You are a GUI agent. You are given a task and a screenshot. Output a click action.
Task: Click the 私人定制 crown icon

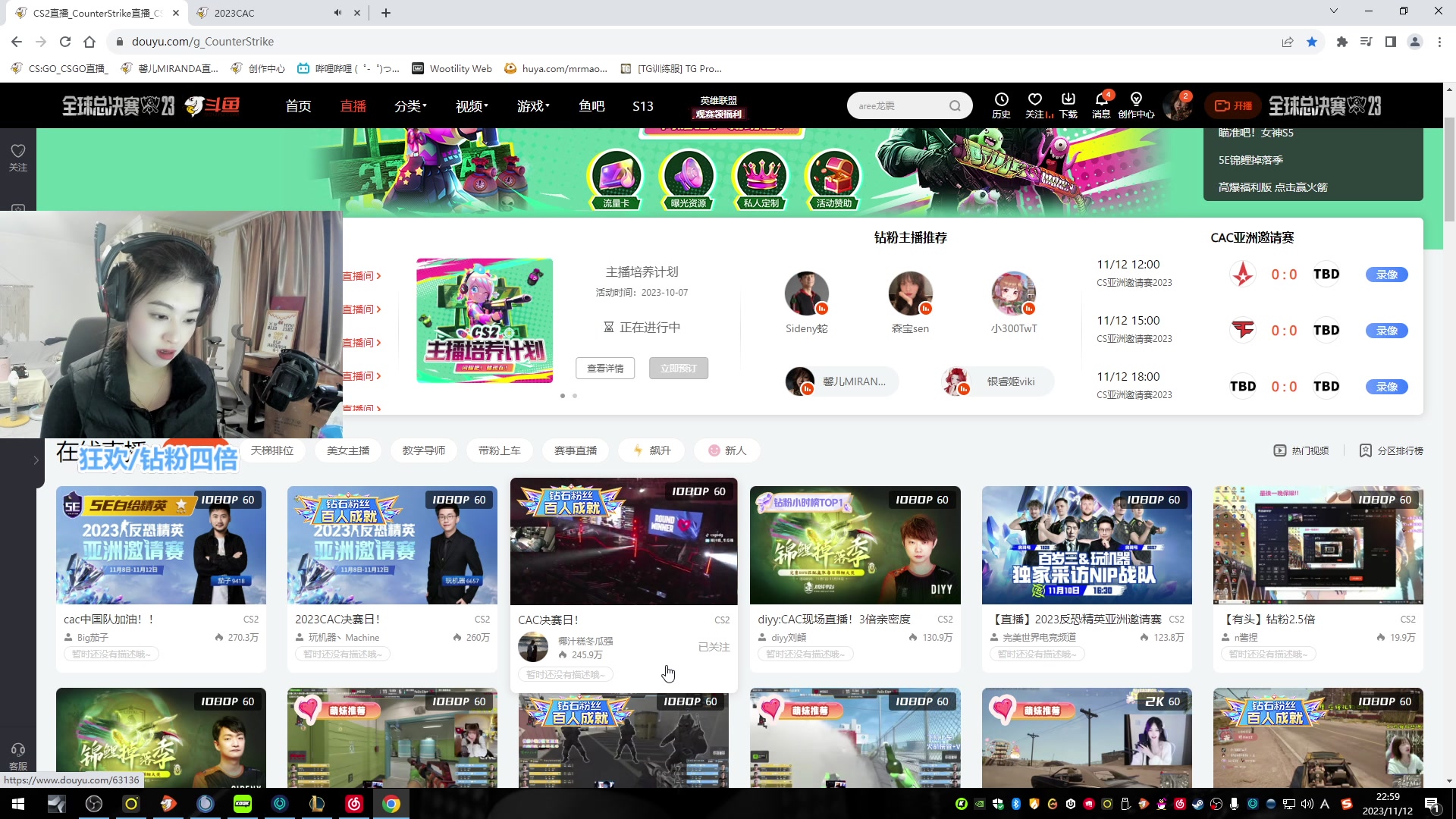click(x=761, y=180)
